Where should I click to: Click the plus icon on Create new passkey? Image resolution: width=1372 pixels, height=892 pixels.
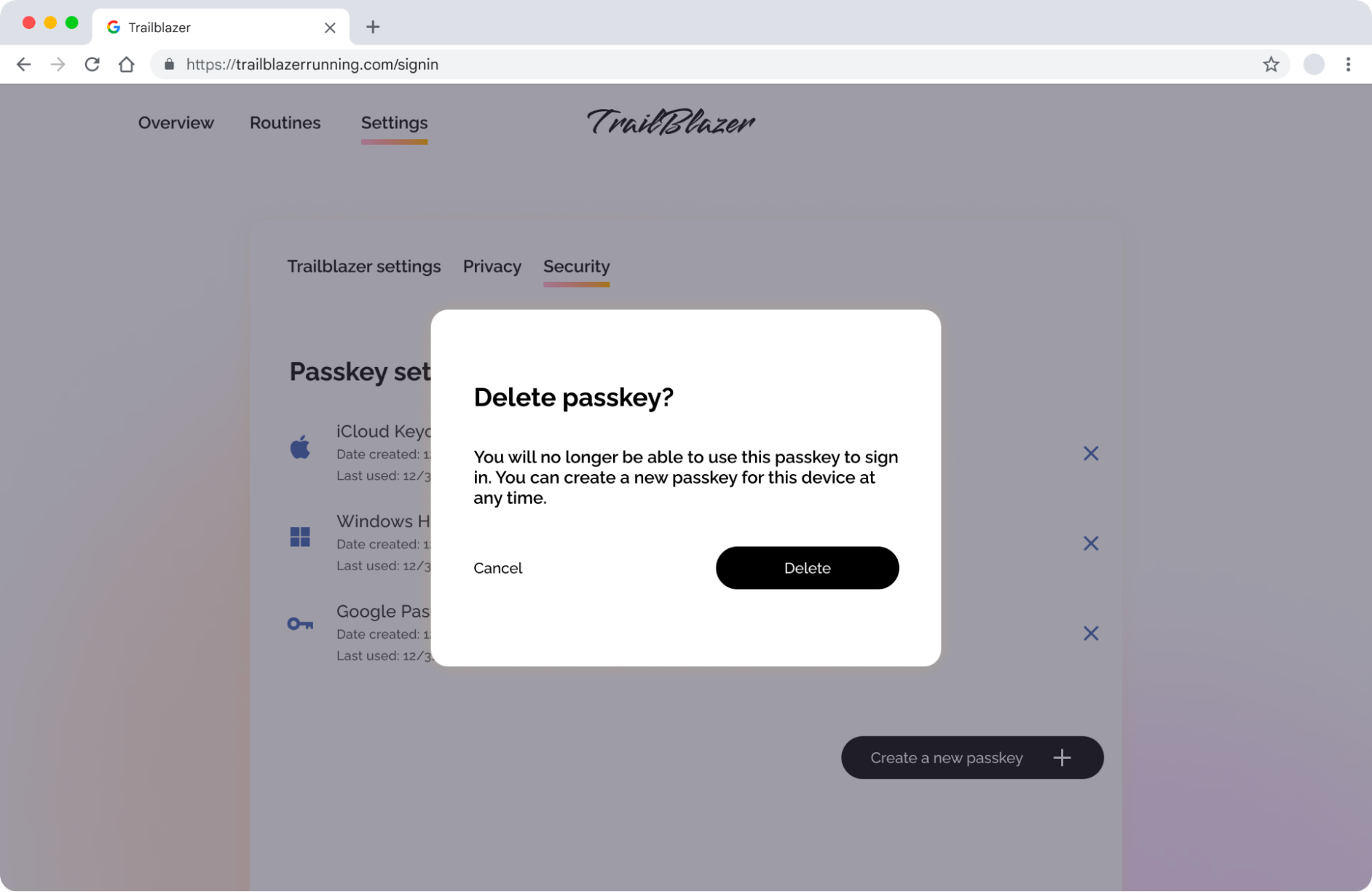pyautogui.click(x=1063, y=758)
